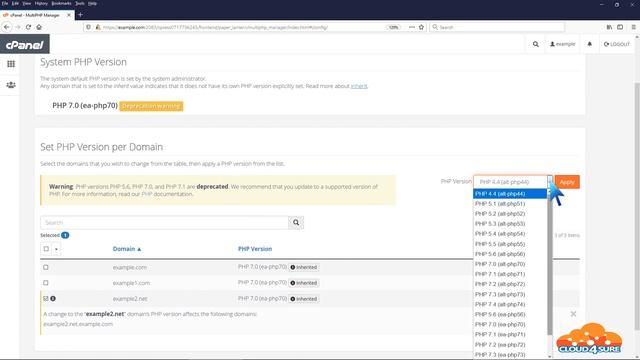Choose PHP 4.4 (alt-php44) option
640x360 pixels.
click(510, 194)
